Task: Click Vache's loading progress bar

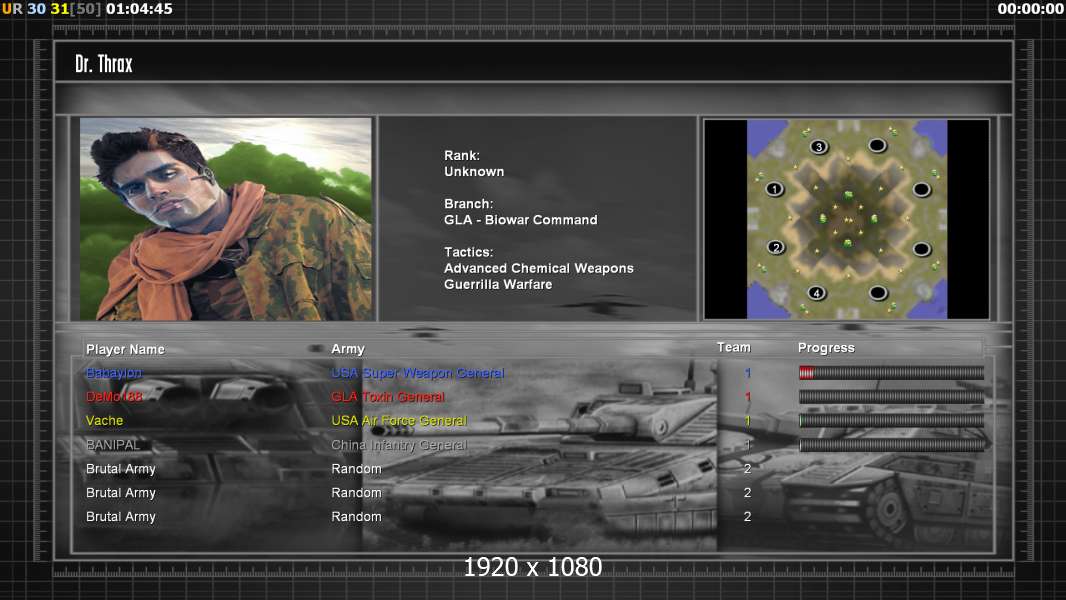Action: [891, 421]
